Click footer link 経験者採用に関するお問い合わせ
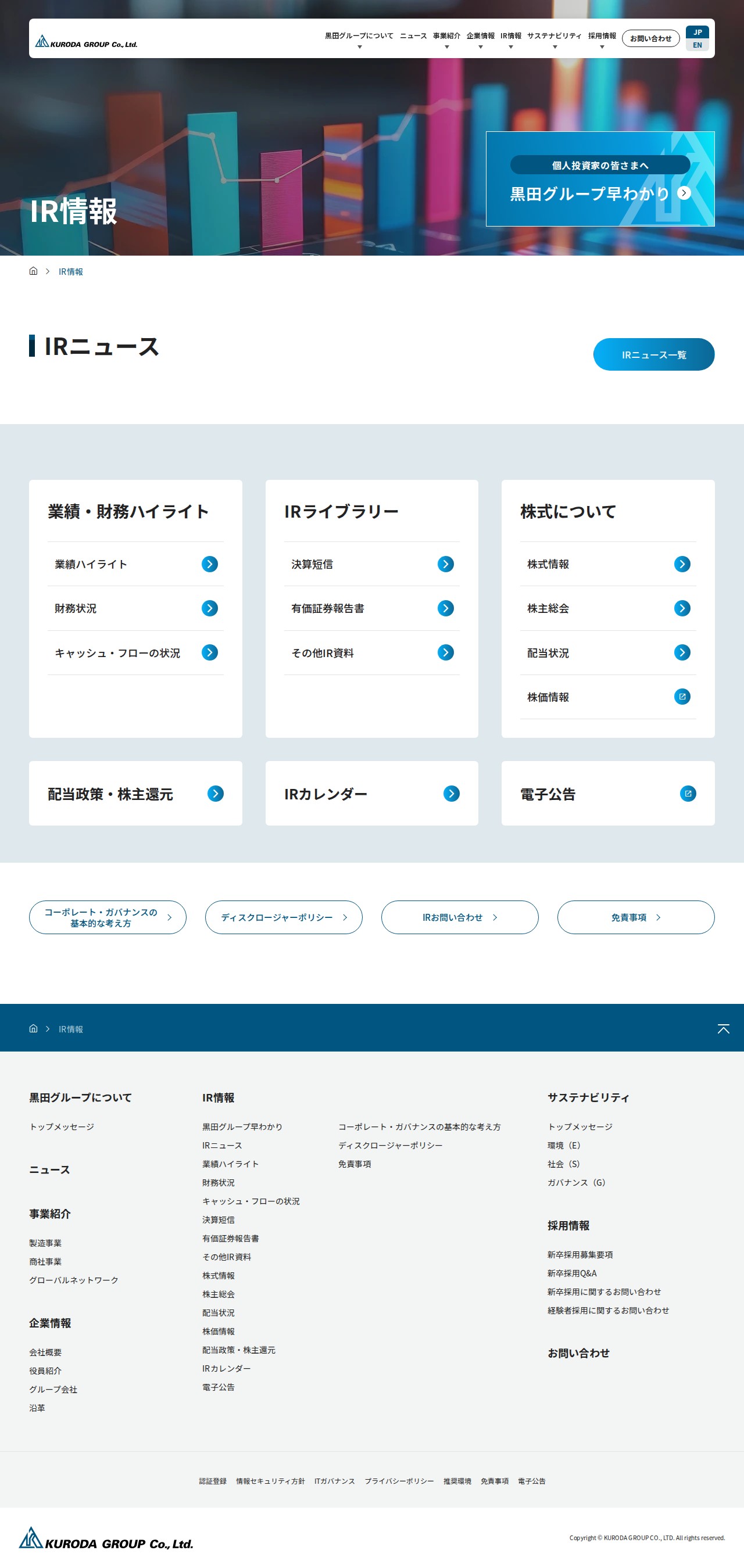 [608, 1310]
